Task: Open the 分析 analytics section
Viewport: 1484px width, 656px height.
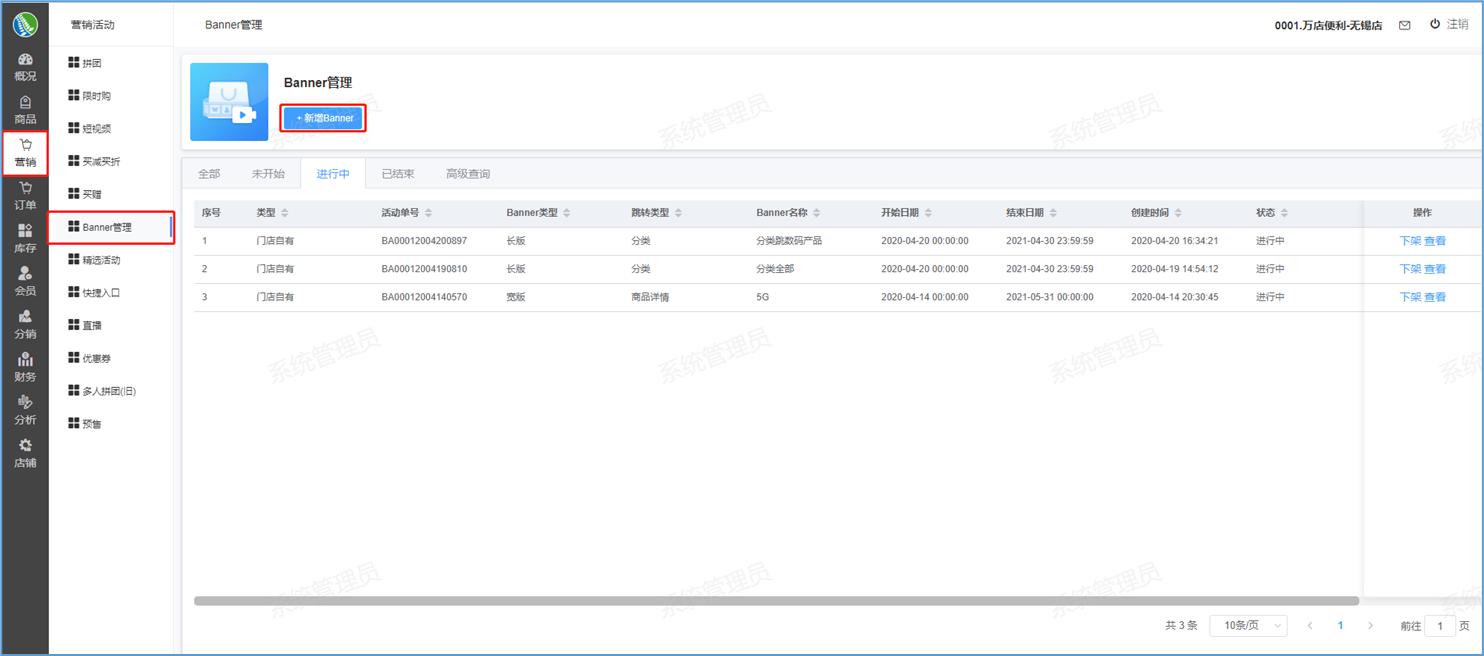Action: click(25, 411)
